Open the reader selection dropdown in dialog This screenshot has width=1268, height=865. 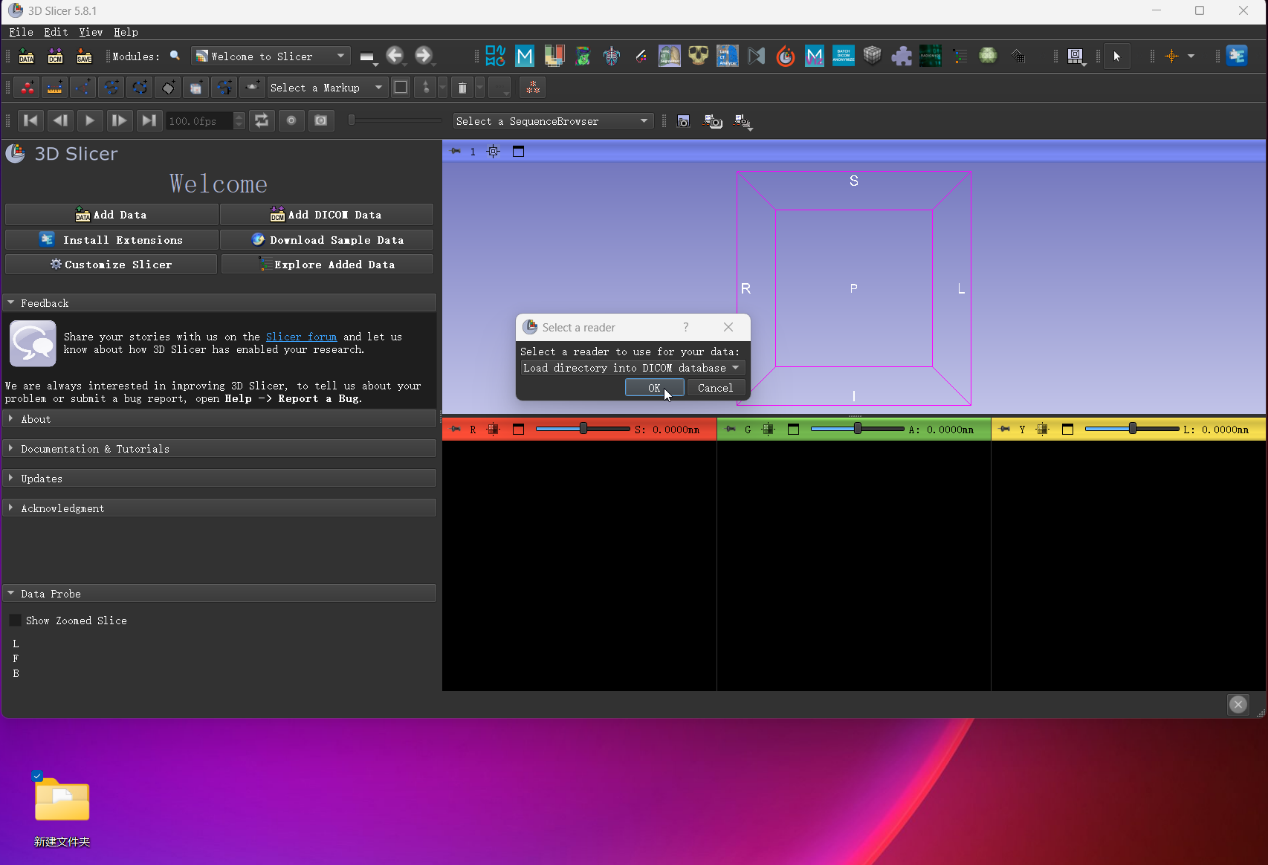pyautogui.click(x=632, y=368)
